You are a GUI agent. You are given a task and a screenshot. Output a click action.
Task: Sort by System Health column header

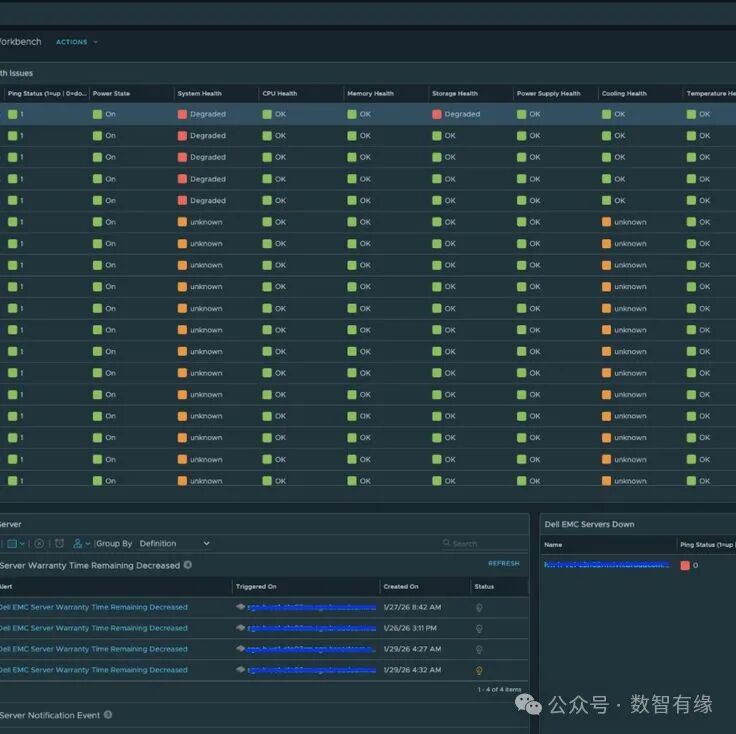click(200, 94)
